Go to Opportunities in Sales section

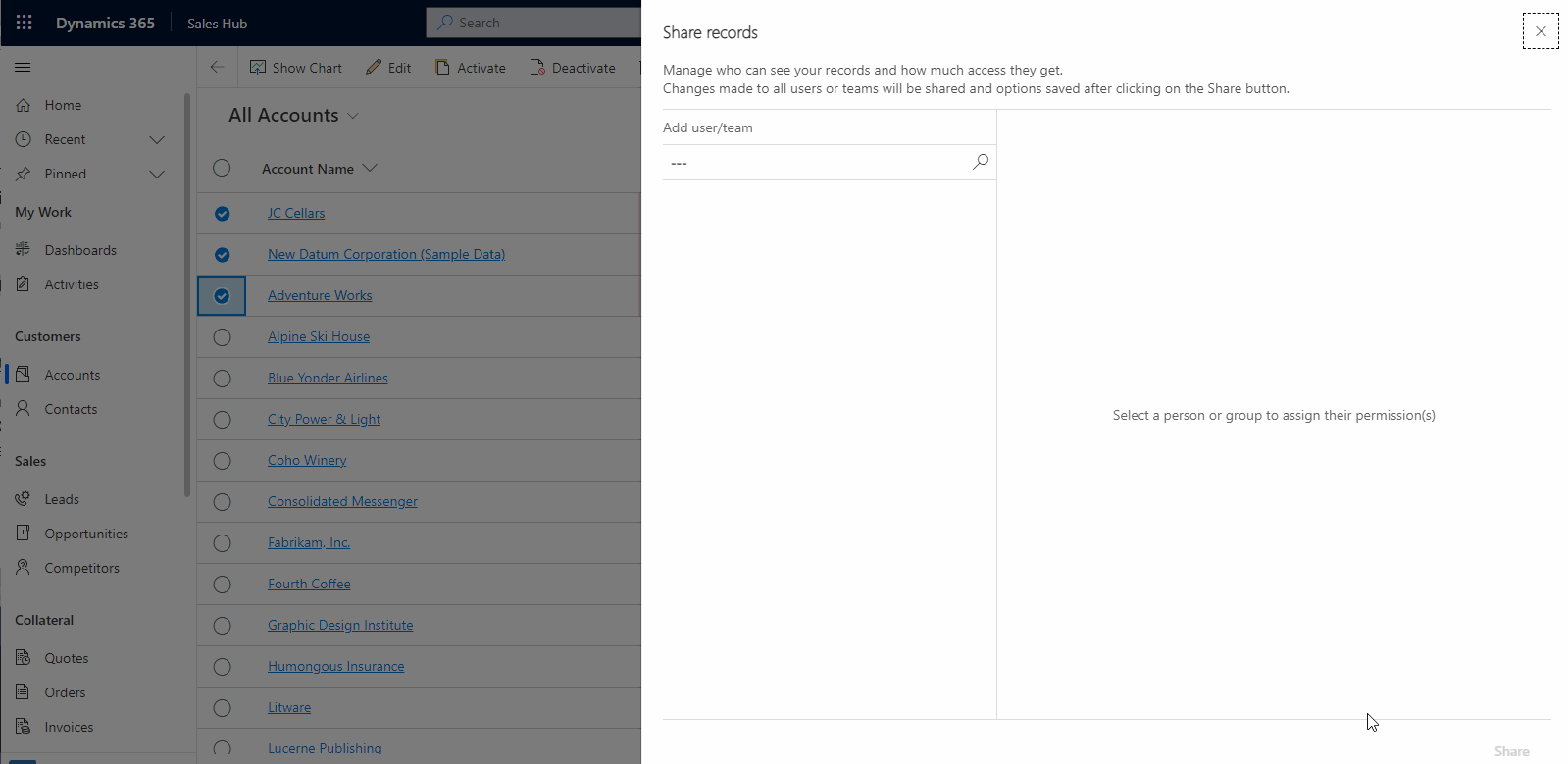[86, 534]
